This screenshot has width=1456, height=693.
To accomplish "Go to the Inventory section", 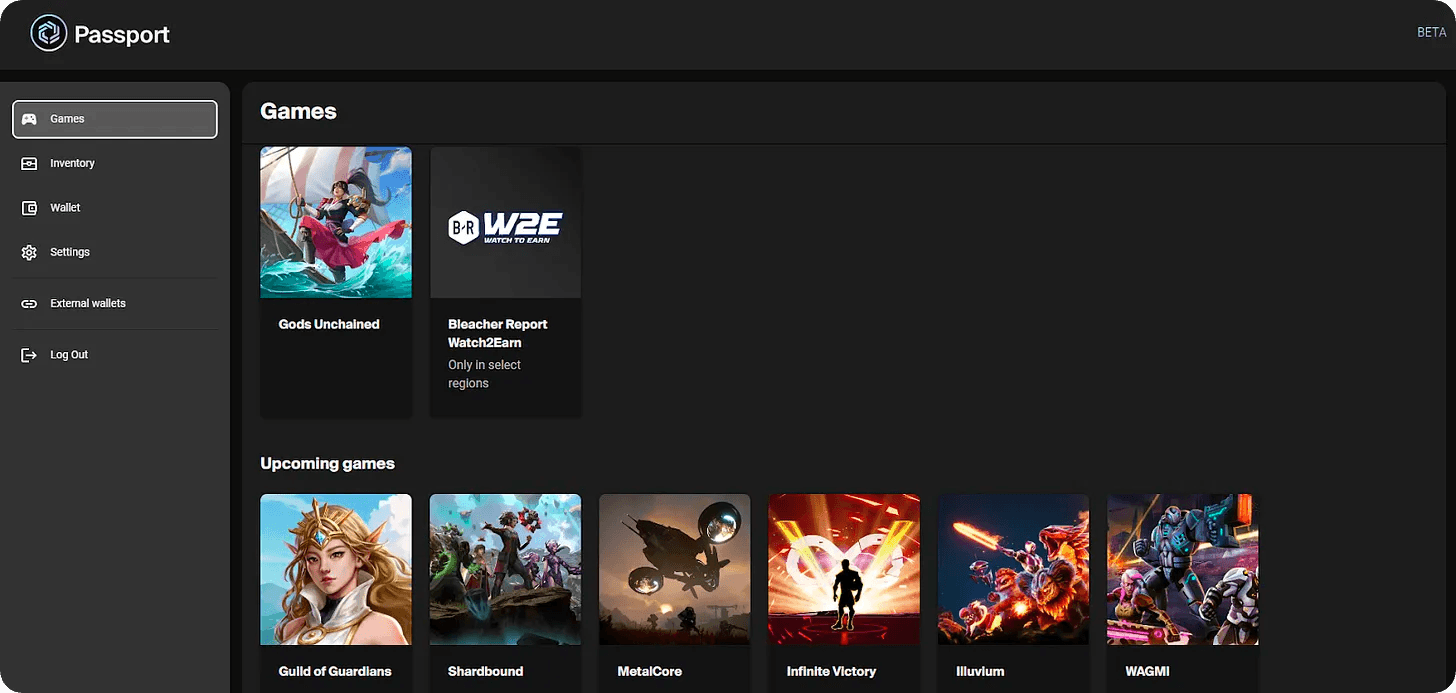I will point(115,163).
